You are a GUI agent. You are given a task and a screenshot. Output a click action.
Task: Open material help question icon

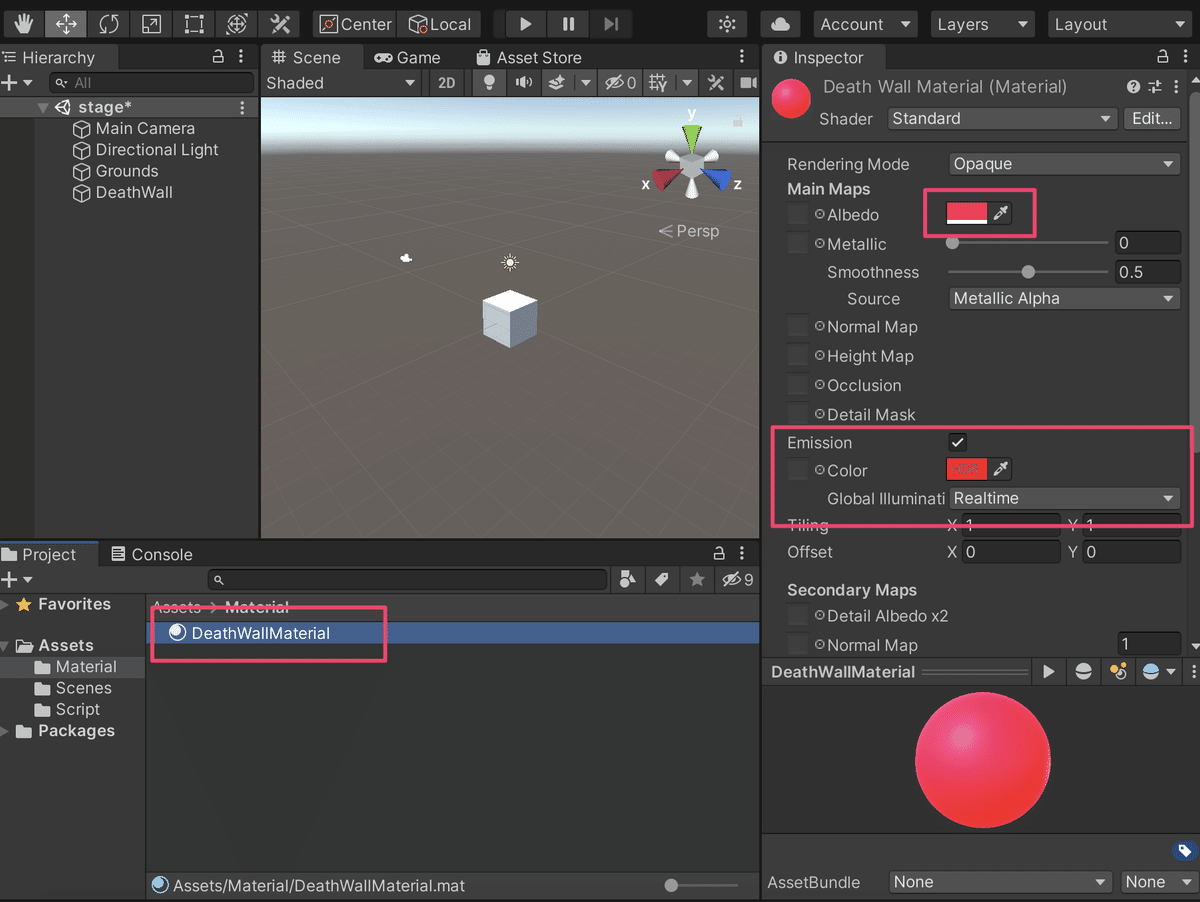1134,87
